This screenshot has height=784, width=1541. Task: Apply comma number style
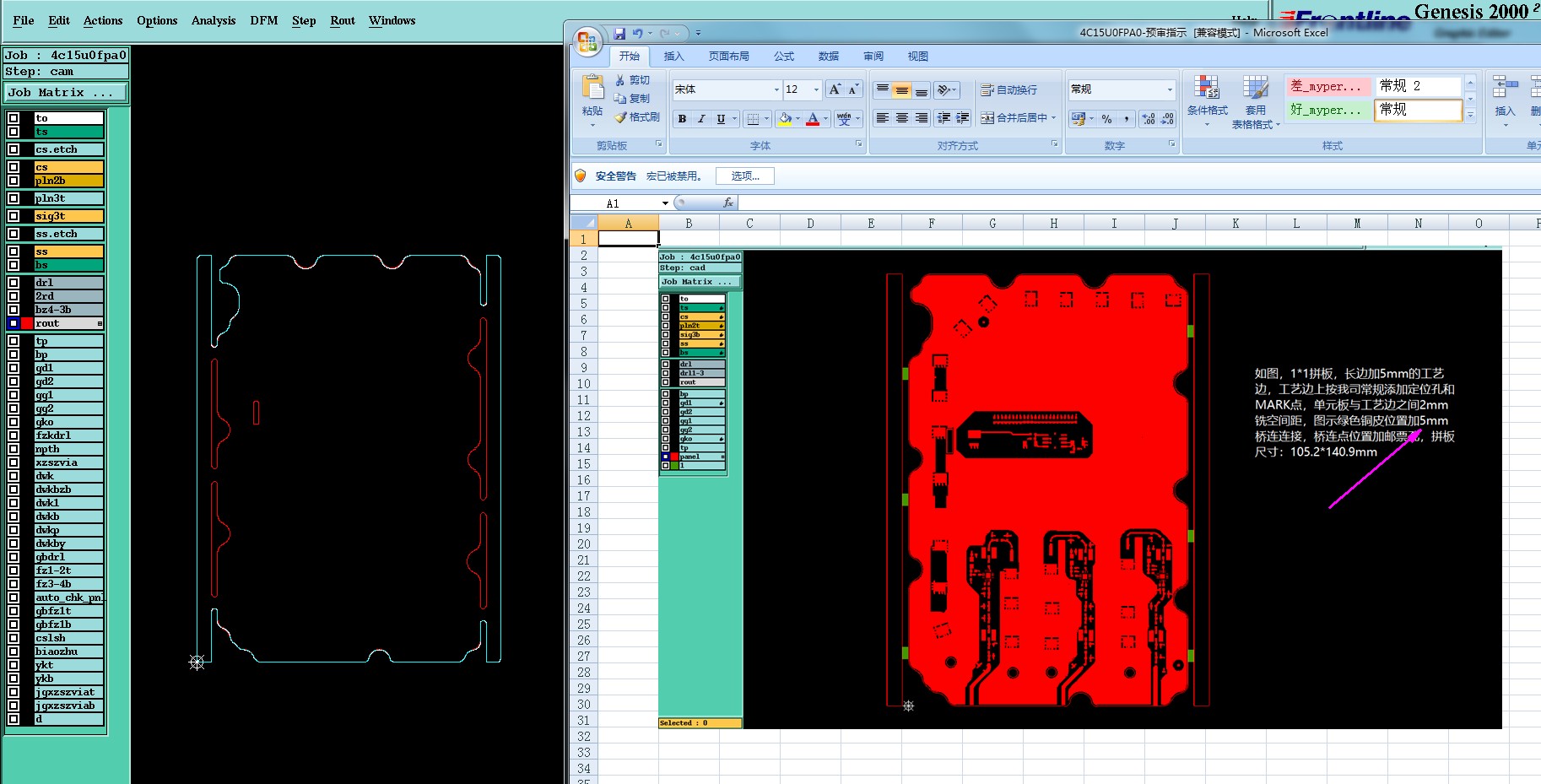[x=1126, y=119]
